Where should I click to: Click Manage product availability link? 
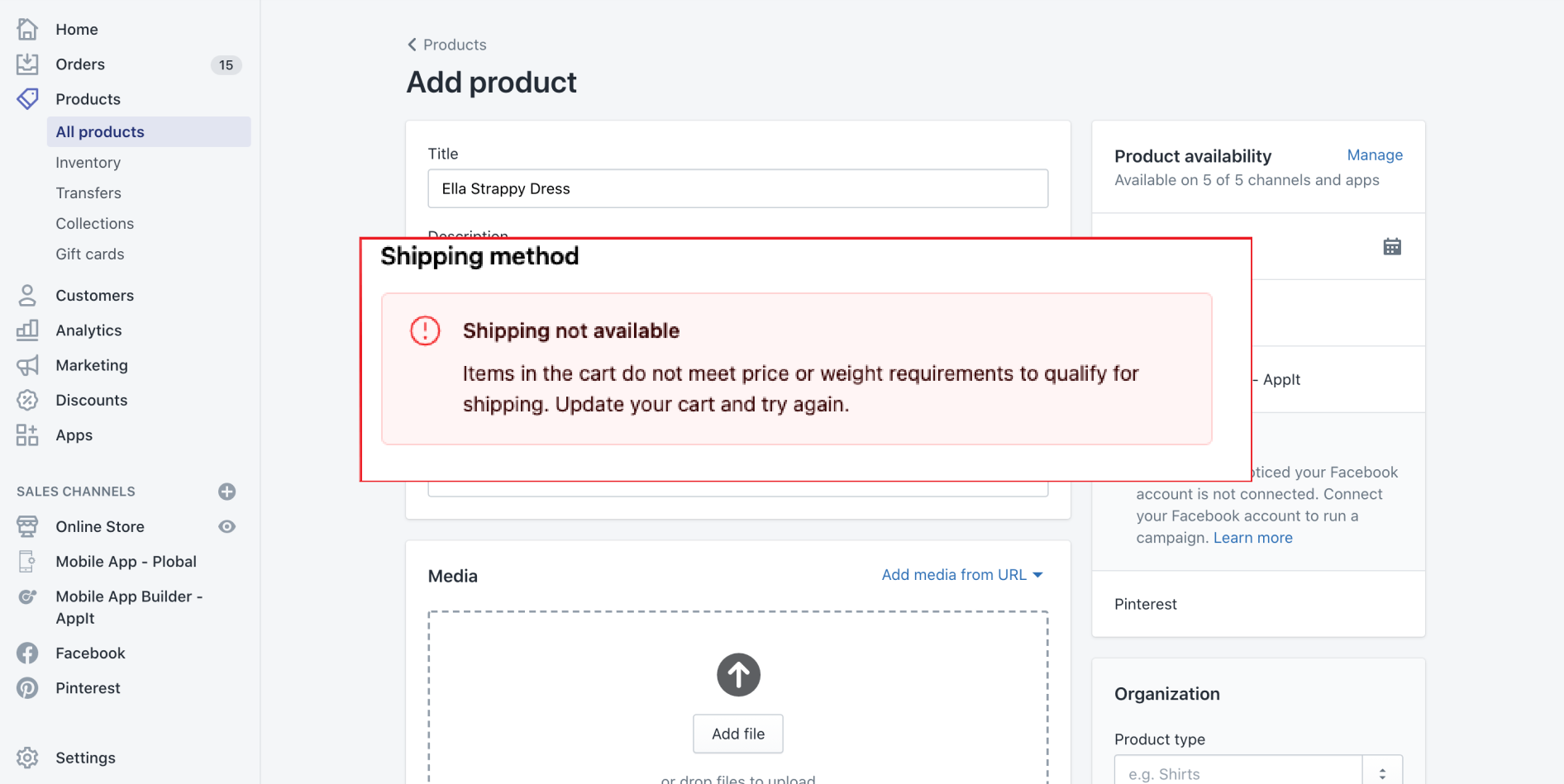pyautogui.click(x=1375, y=155)
